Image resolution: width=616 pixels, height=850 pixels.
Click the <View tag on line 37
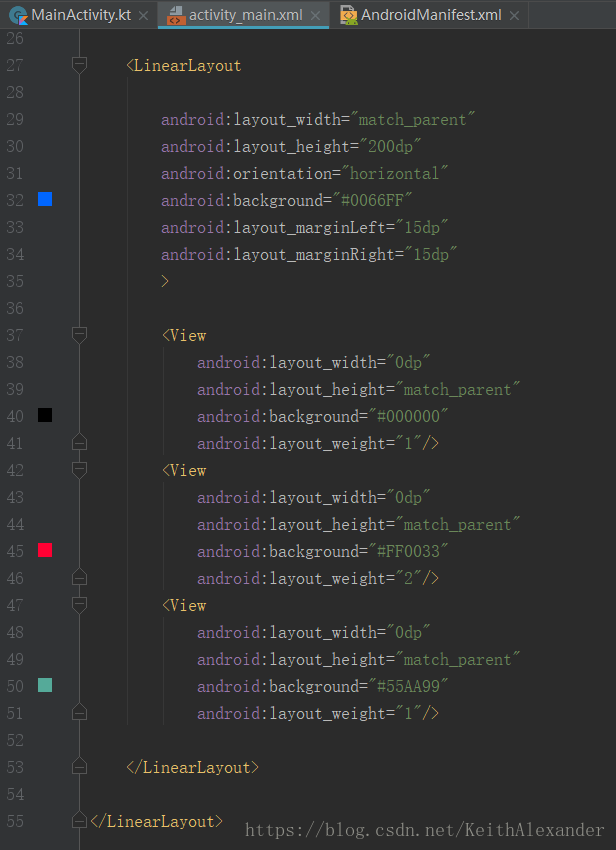click(184, 336)
